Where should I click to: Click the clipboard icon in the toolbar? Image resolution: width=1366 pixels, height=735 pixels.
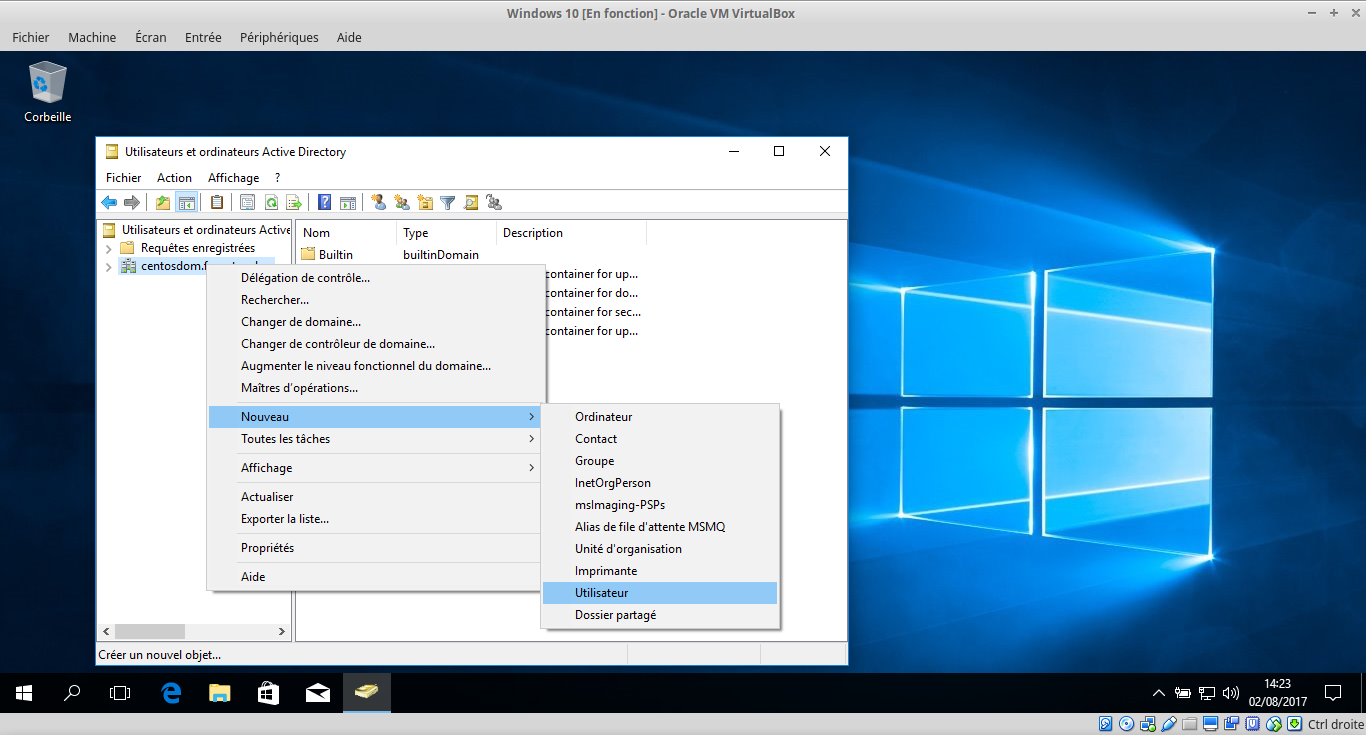coord(217,203)
